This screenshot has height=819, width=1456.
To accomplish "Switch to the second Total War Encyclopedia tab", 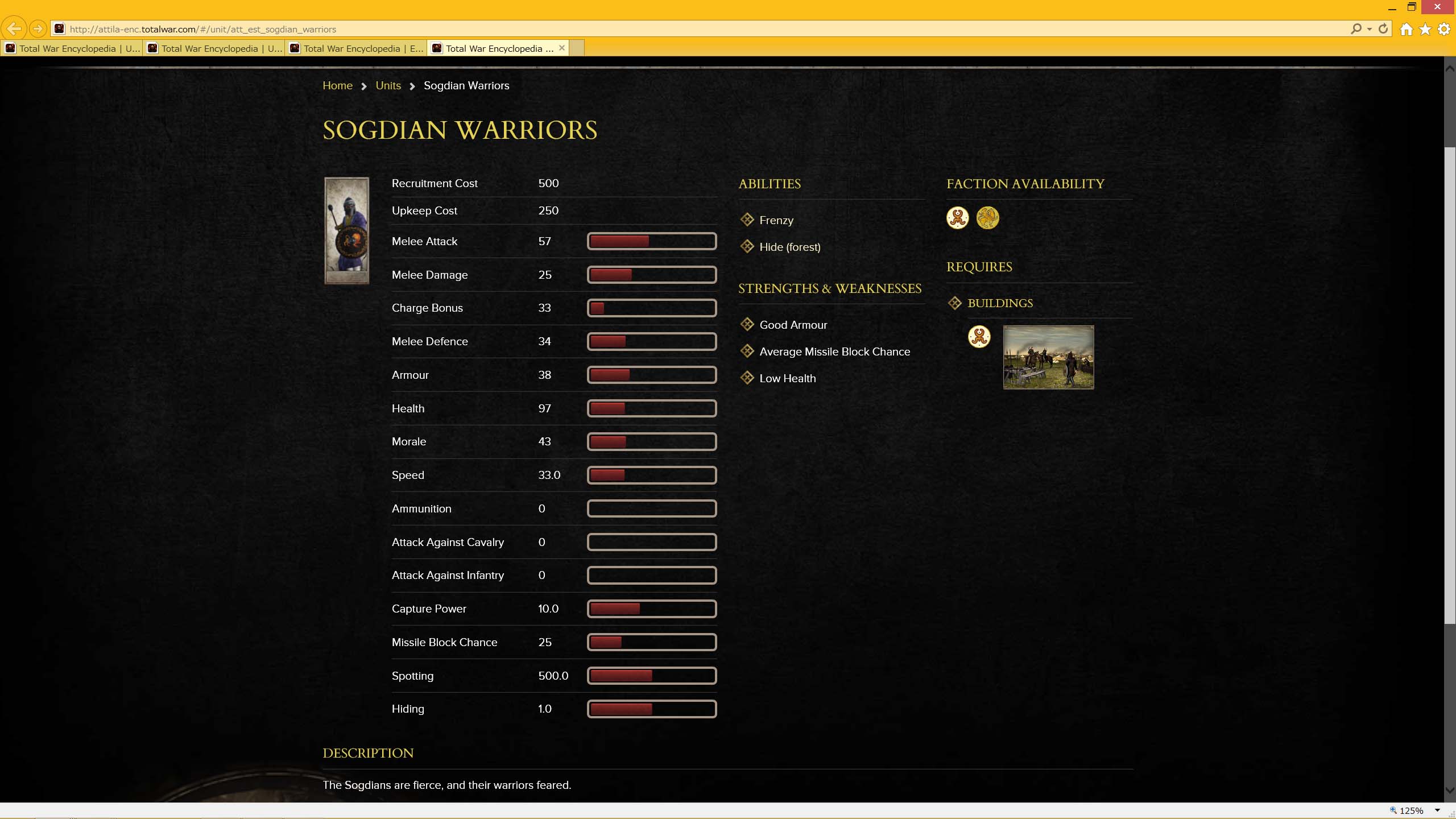I will pos(214,48).
